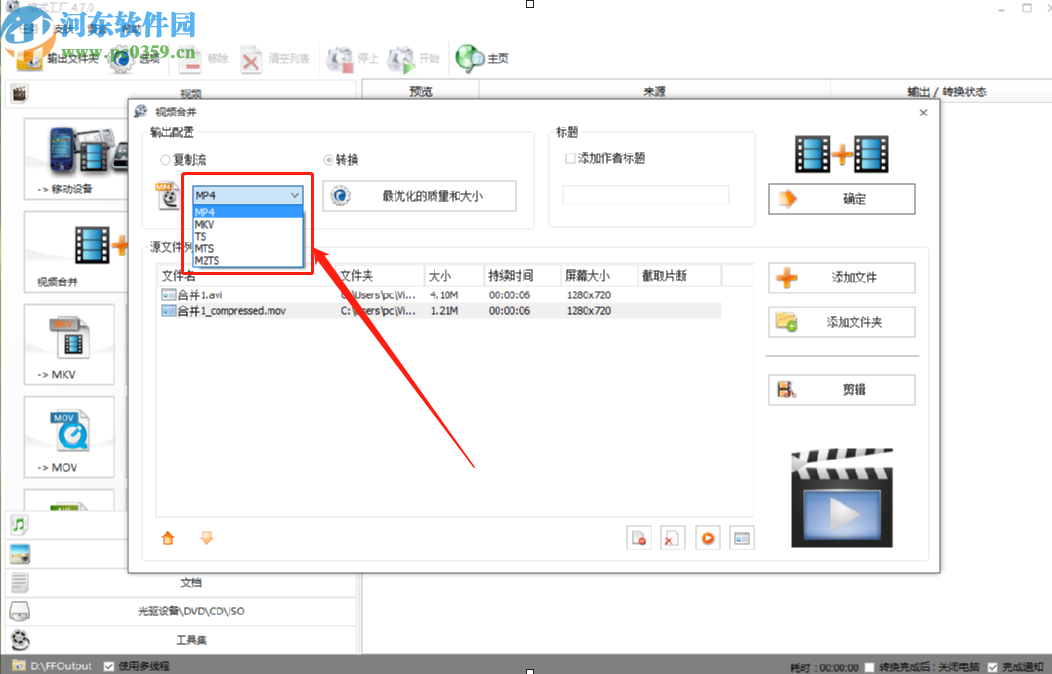The width and height of the screenshot is (1052, 674).
Task: Open 最优化的质量和大小 quality settings
Action: click(419, 196)
